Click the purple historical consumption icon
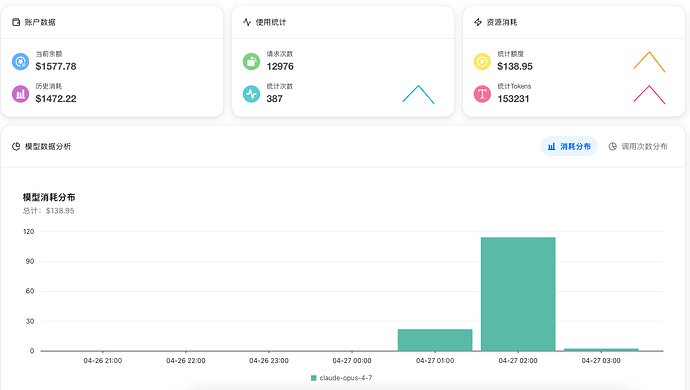Image resolution: width=690 pixels, height=390 pixels. (20, 94)
